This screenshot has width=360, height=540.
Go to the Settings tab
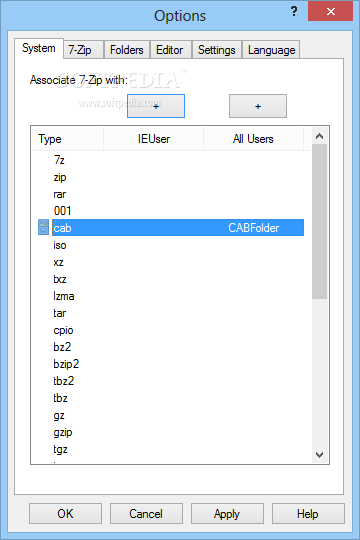click(217, 50)
